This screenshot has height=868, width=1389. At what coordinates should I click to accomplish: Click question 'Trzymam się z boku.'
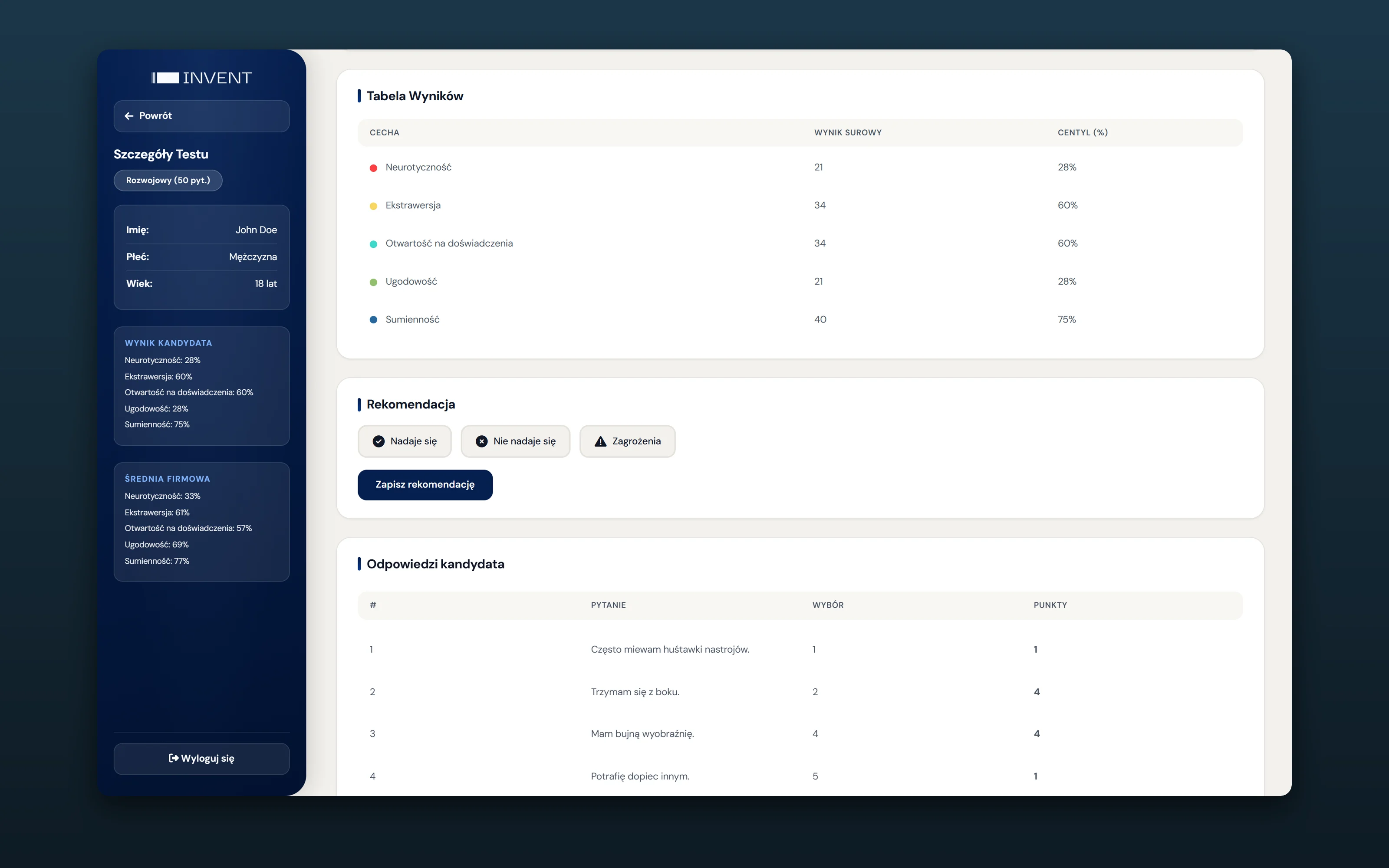[635, 692]
